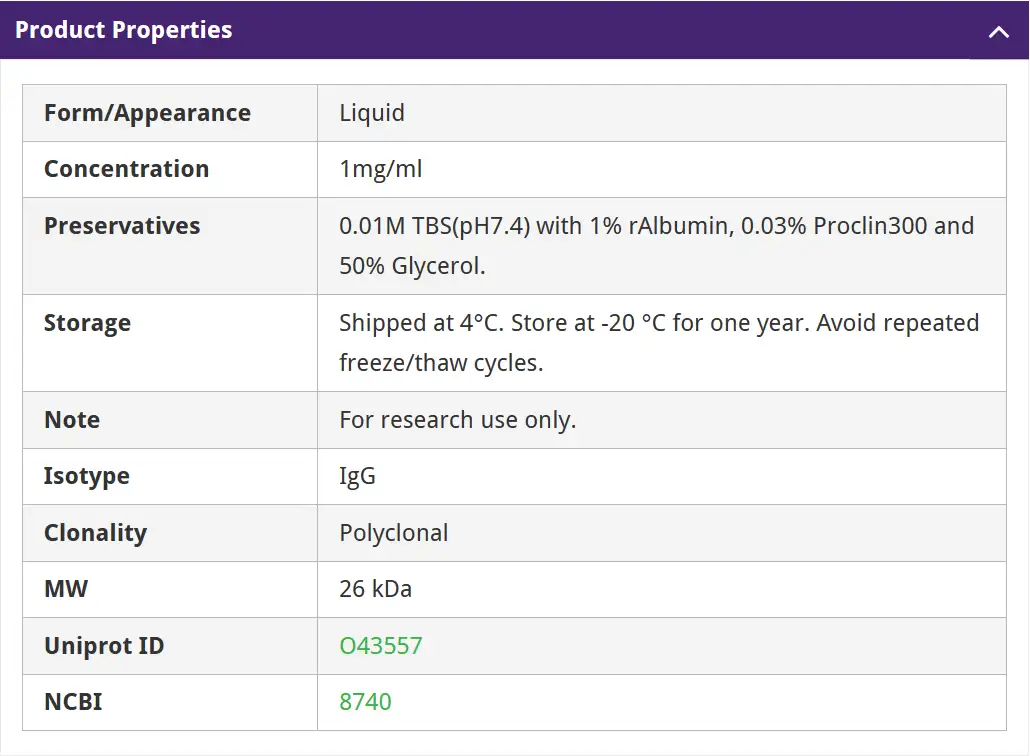Click the Polyclonal clonality value
Screen dimensions: 1030x756
coord(393,533)
